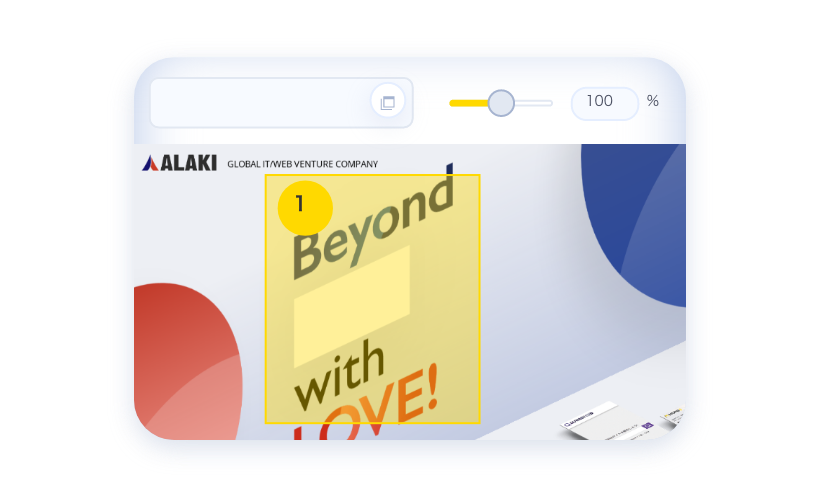
Task: Click the percent symbol label
Action: pos(653,101)
